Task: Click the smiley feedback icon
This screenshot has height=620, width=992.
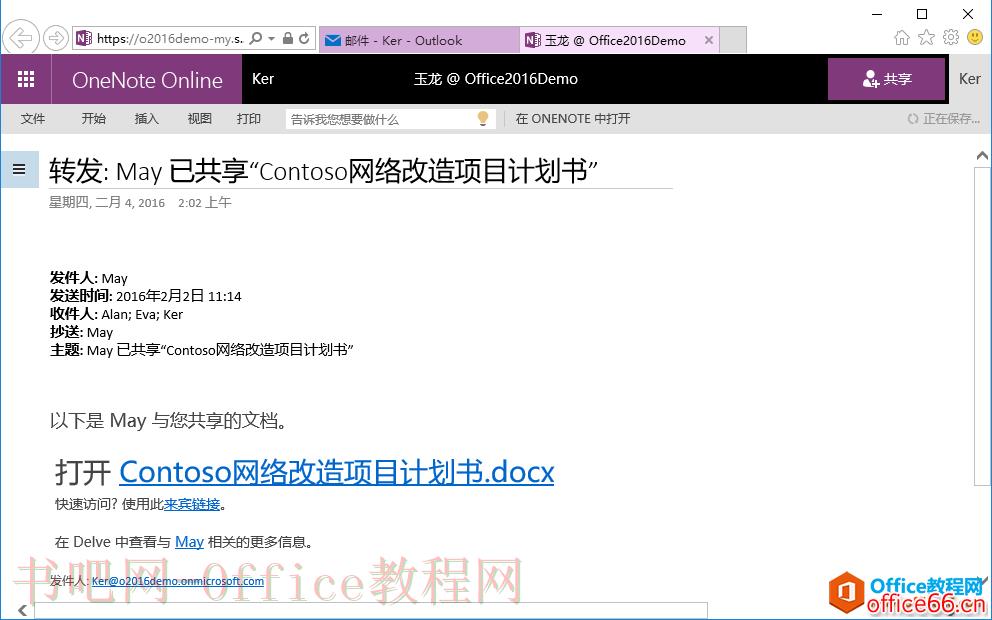Action: pyautogui.click(x=975, y=38)
